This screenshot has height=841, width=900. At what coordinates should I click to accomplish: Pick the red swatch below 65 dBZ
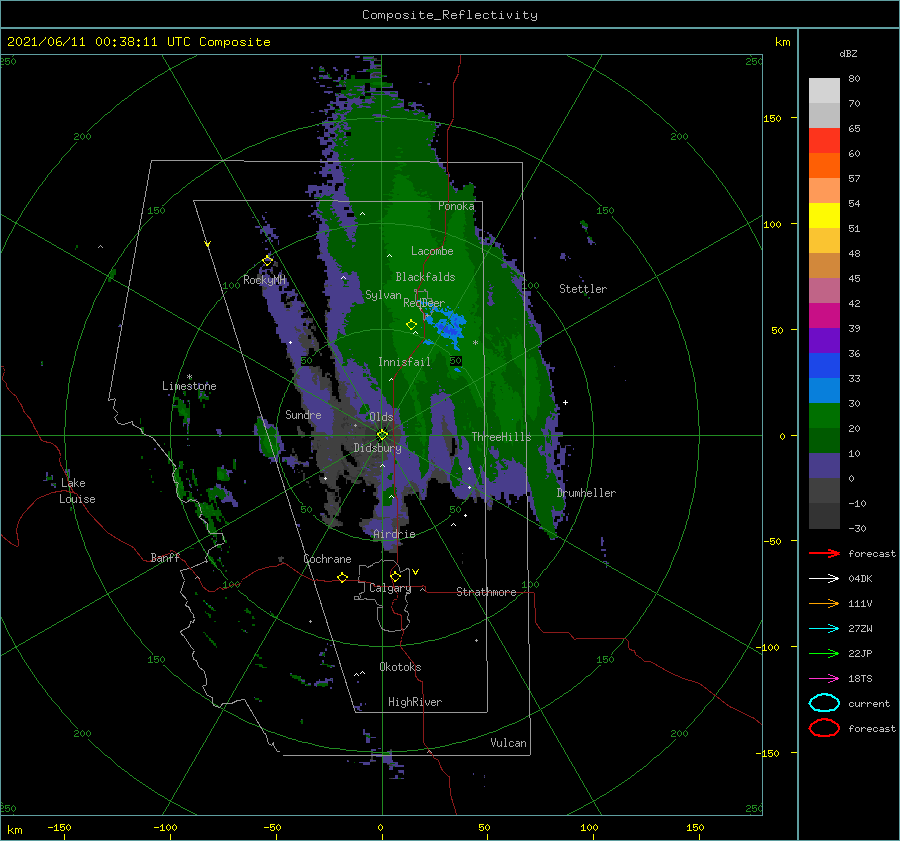pos(824,141)
